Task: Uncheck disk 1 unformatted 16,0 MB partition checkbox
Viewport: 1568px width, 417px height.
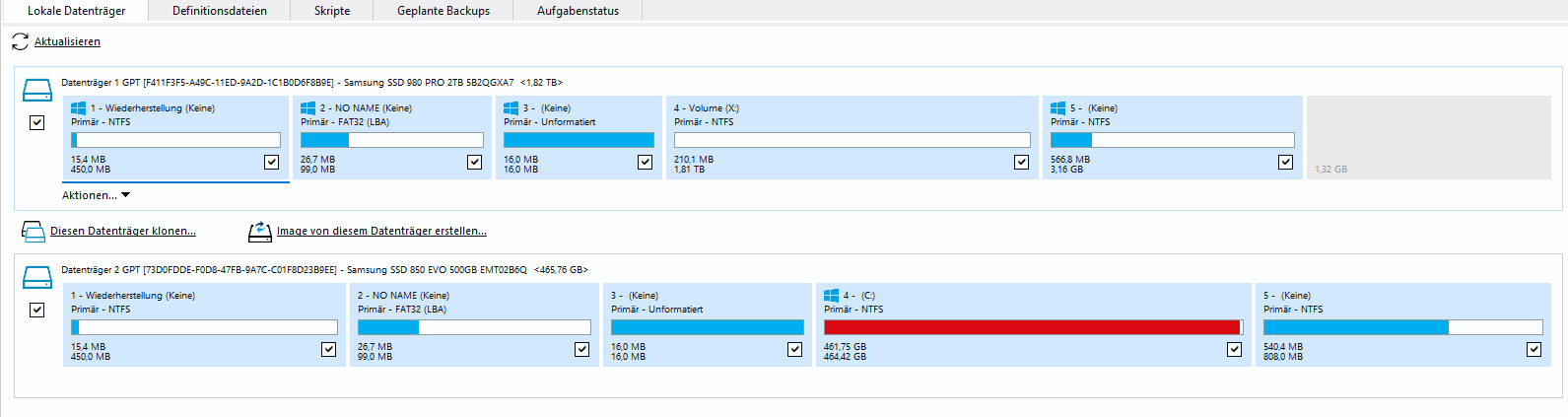Action: pyautogui.click(x=646, y=163)
